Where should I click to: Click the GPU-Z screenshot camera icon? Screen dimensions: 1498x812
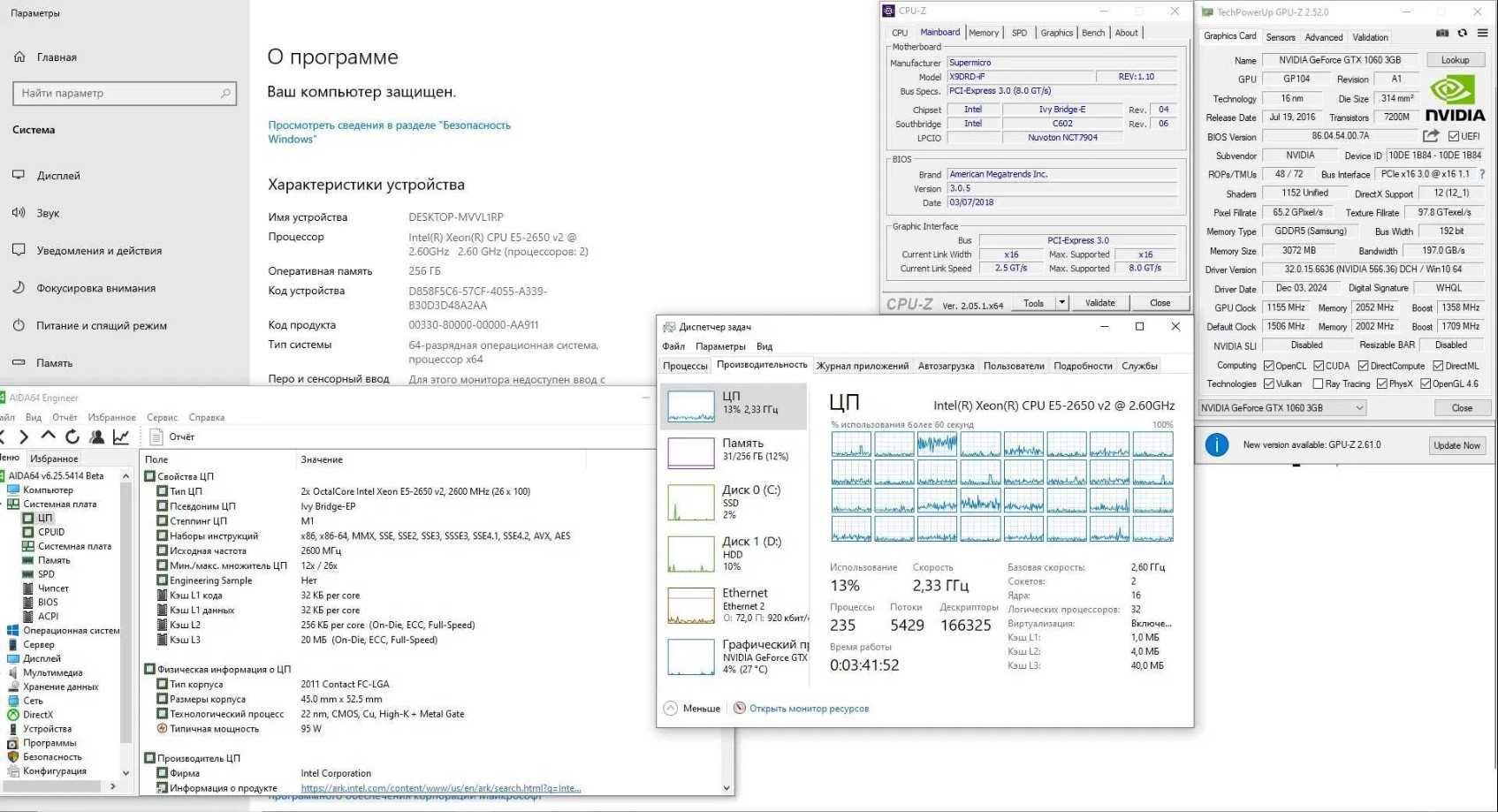point(1442,33)
